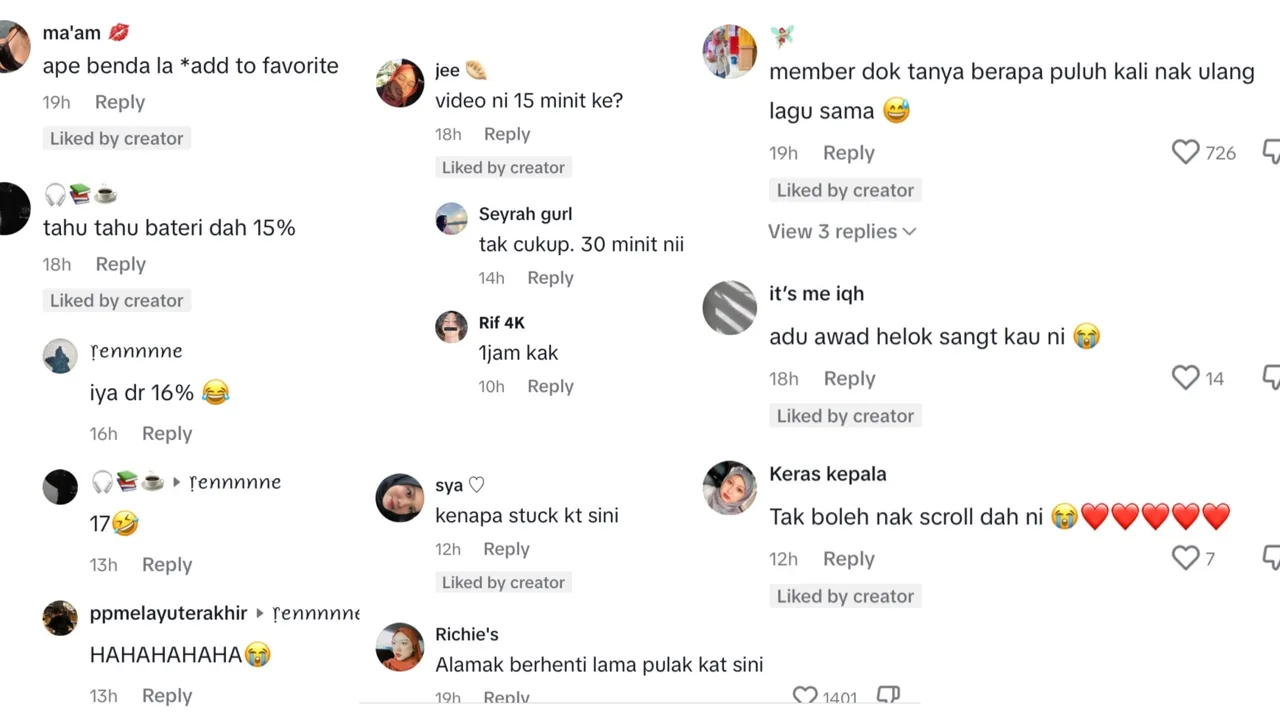Dislike the 'member dok tanya' comment
Screen dimensions: 1280x720
click(1271, 152)
